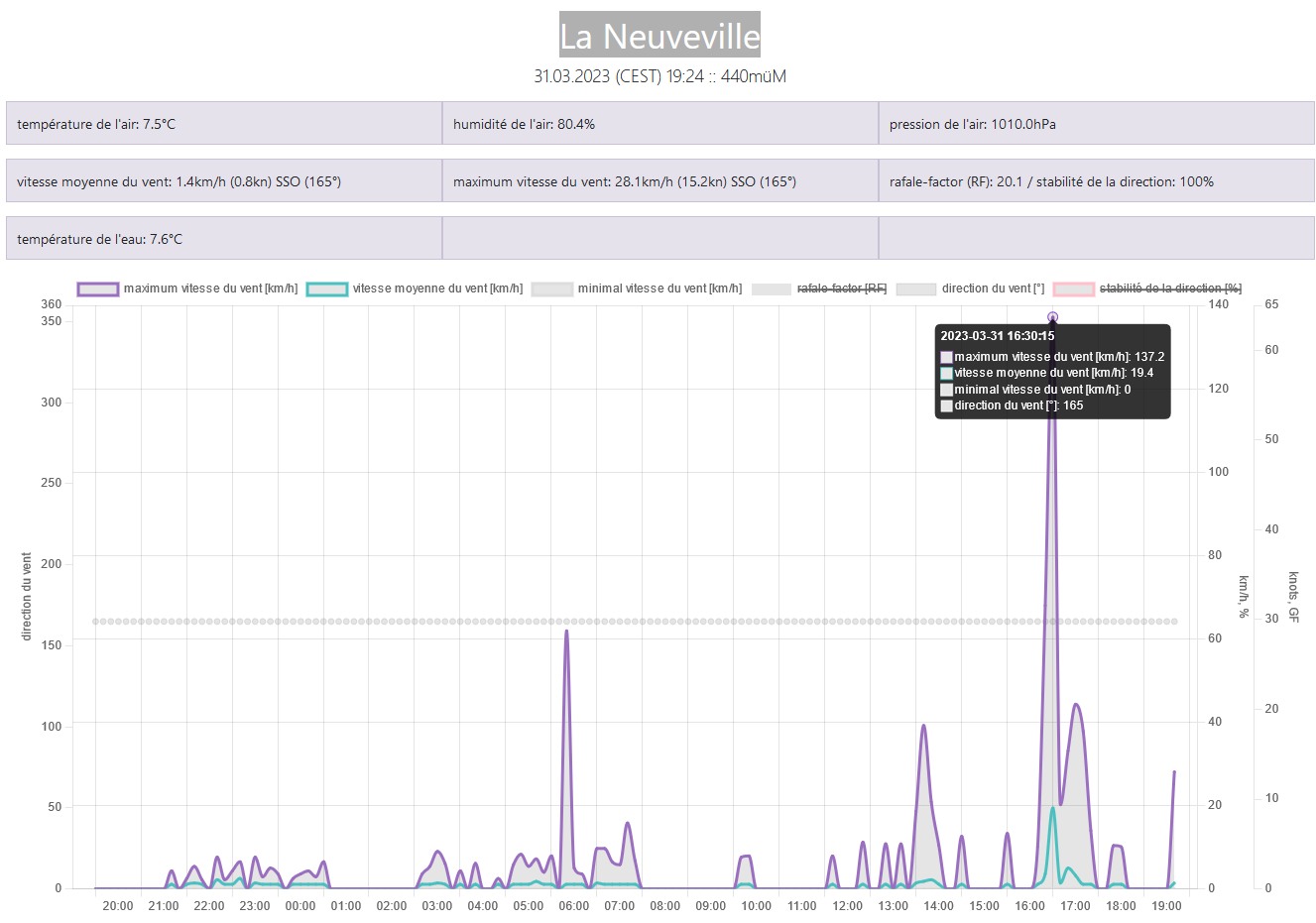This screenshot has width=1316, height=923.
Task: Select the maximum vitesse du vent info cell
Action: [x=659, y=181]
